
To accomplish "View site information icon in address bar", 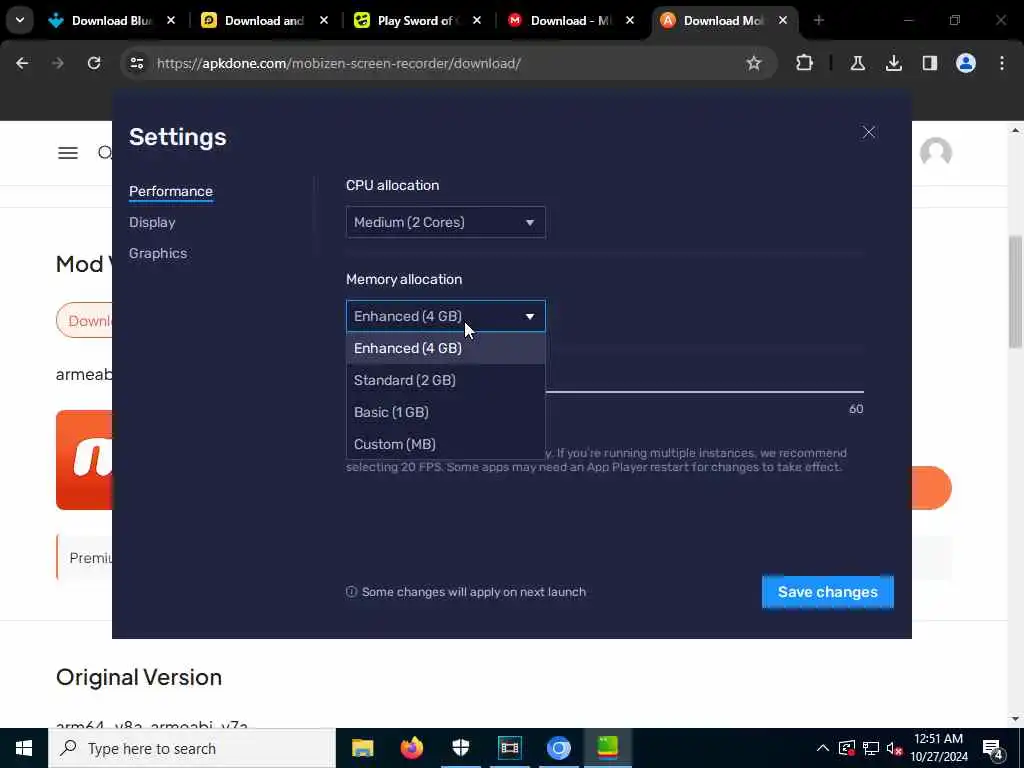I will [136, 63].
